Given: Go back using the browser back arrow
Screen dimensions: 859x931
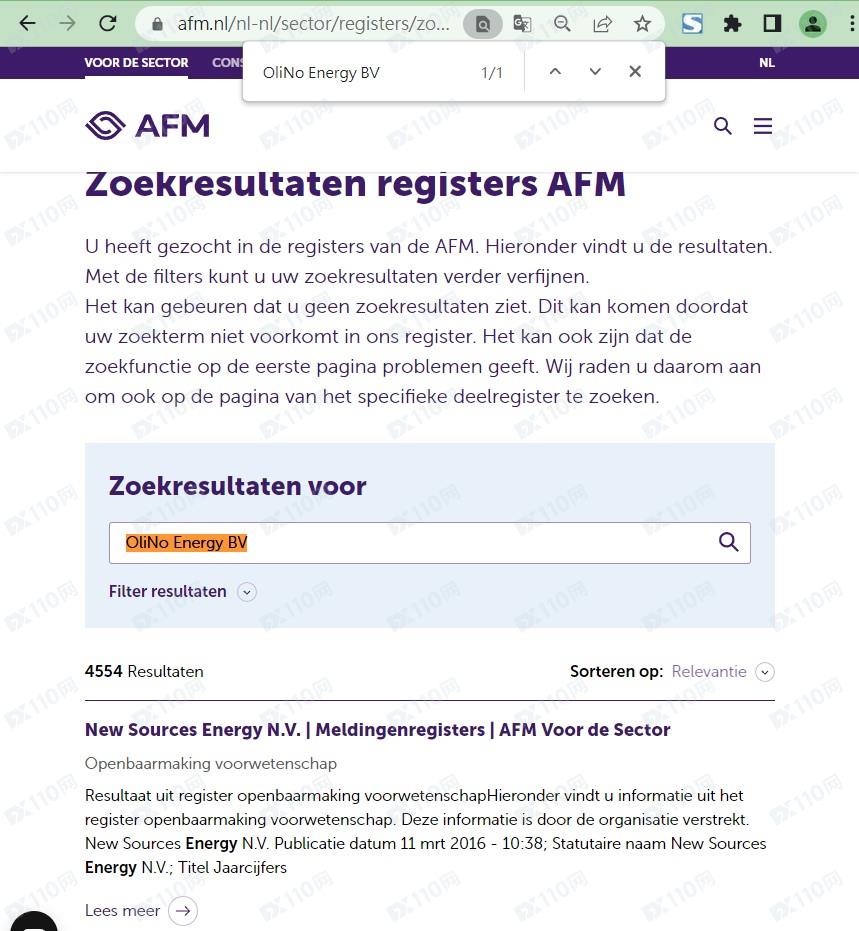Looking at the screenshot, I should tap(27, 23).
